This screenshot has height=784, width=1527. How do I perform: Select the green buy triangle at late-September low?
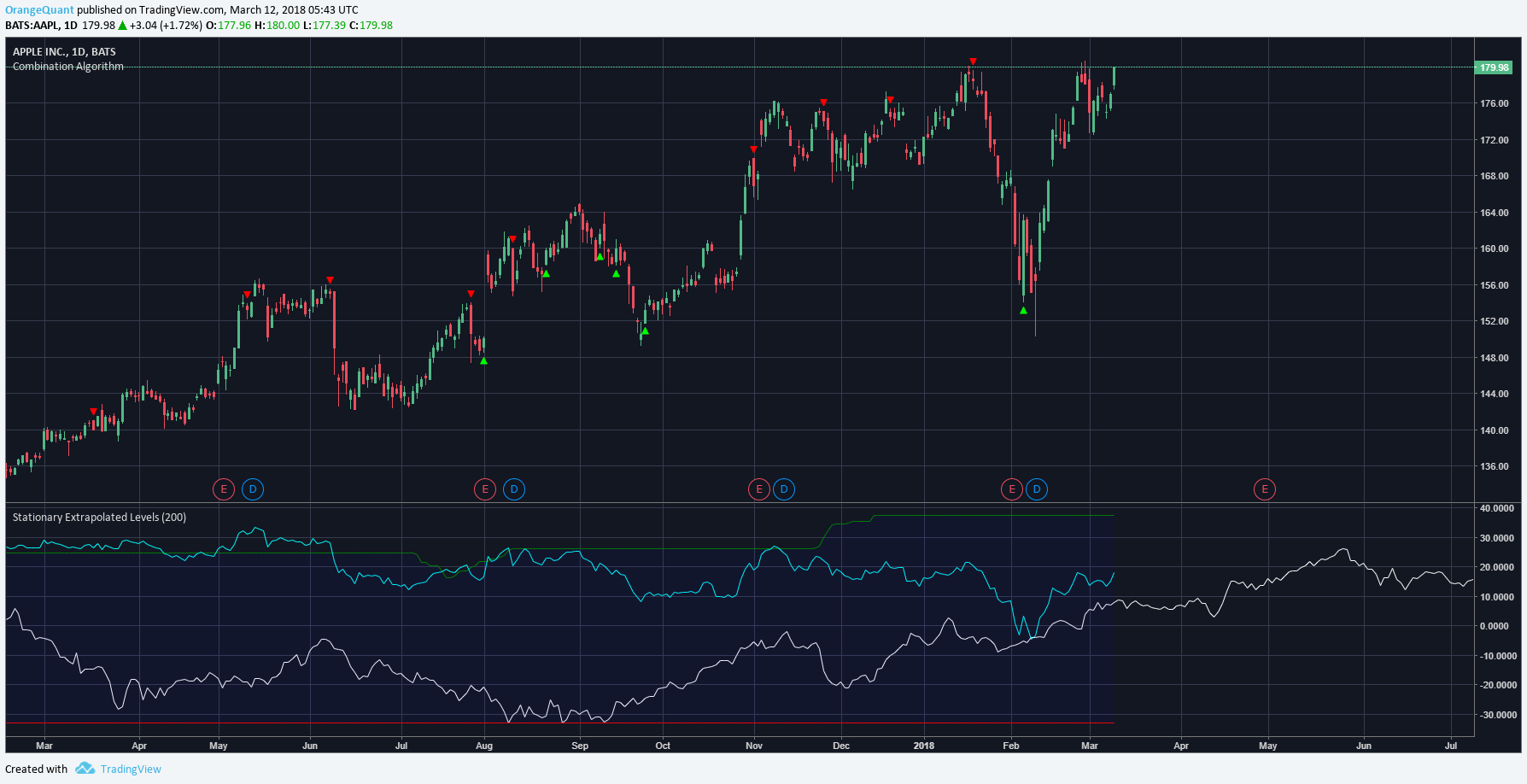pos(645,331)
